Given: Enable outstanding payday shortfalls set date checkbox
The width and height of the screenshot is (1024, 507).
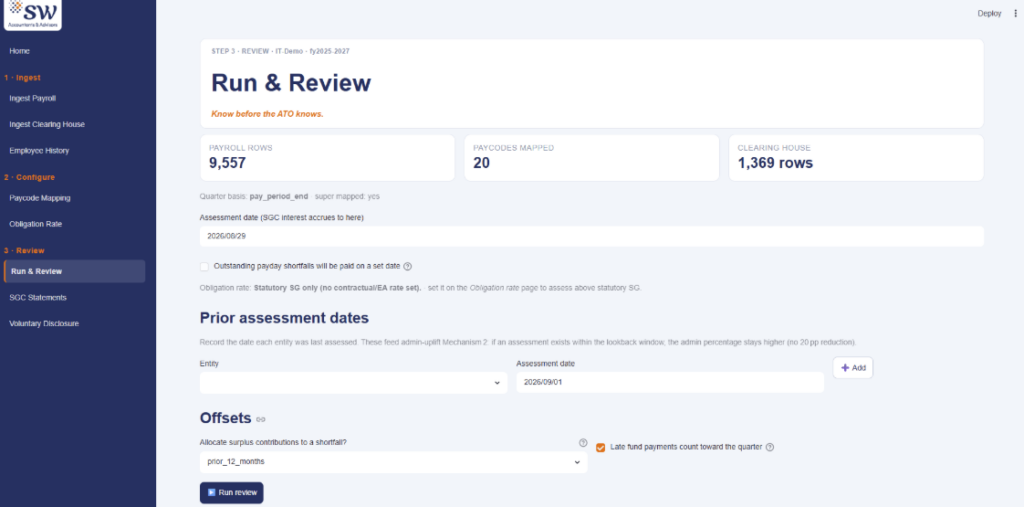Looking at the screenshot, I should coord(204,267).
